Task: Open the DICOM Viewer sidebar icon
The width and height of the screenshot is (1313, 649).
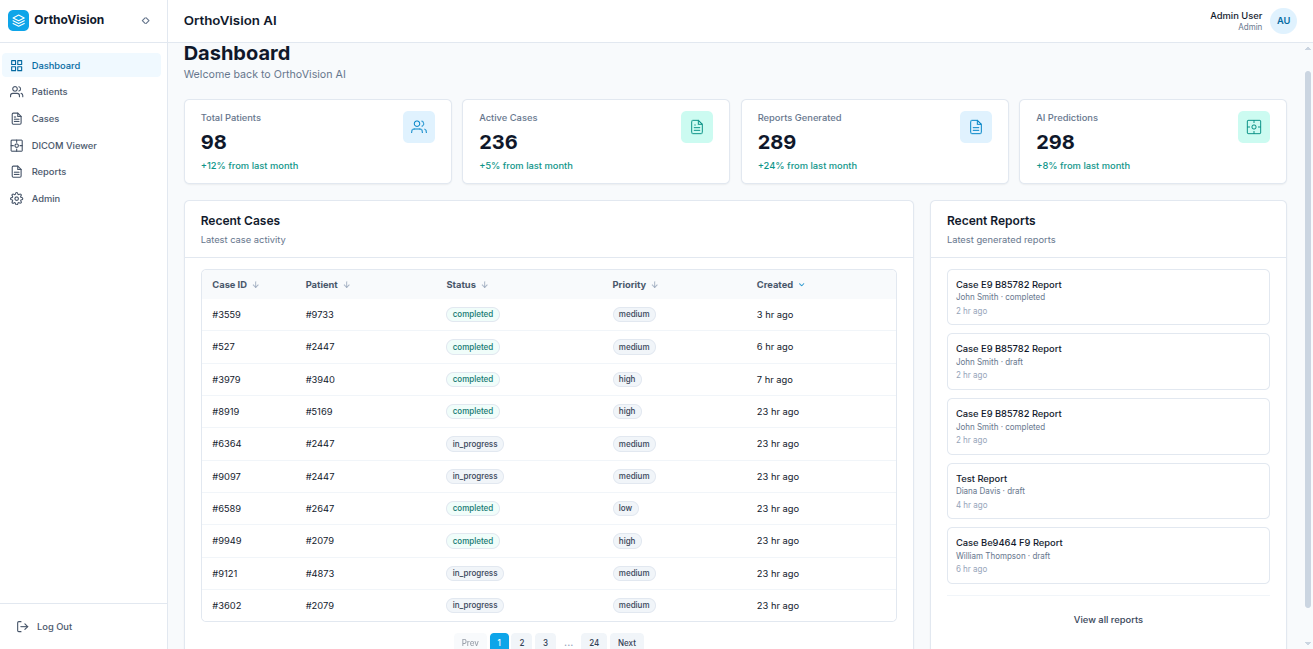Action: coord(16,145)
